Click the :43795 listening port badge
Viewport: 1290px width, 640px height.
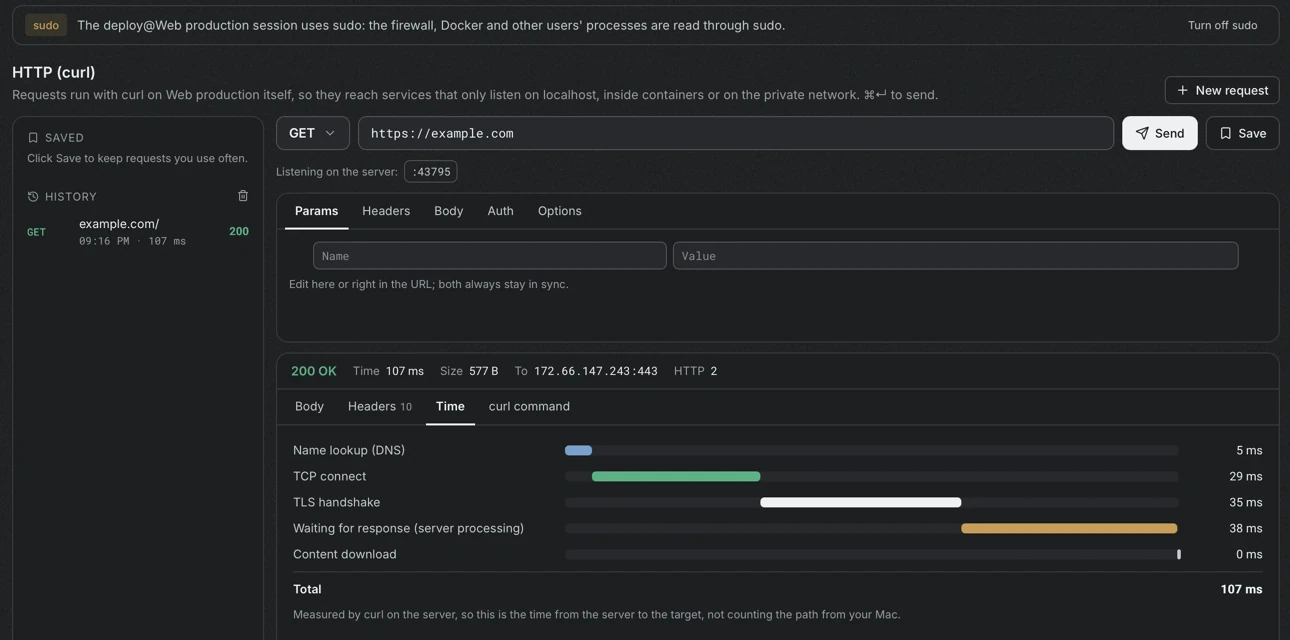[431, 172]
